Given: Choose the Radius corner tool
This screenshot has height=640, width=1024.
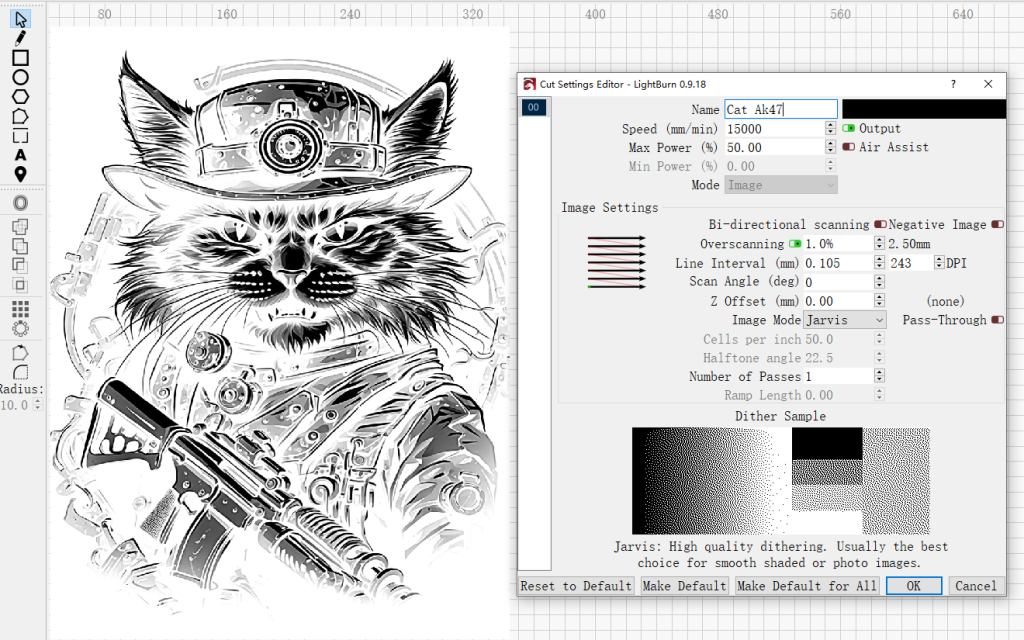Looking at the screenshot, I should [20, 372].
